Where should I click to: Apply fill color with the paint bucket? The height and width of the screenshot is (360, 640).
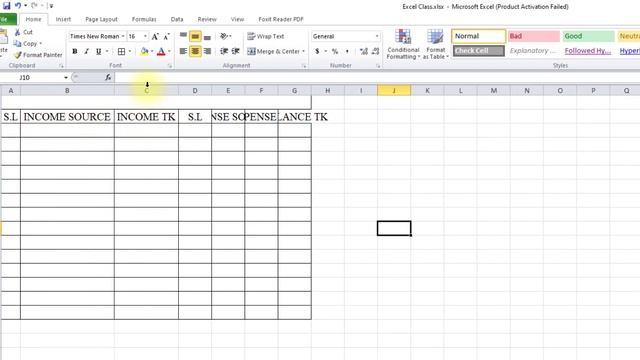[144, 51]
